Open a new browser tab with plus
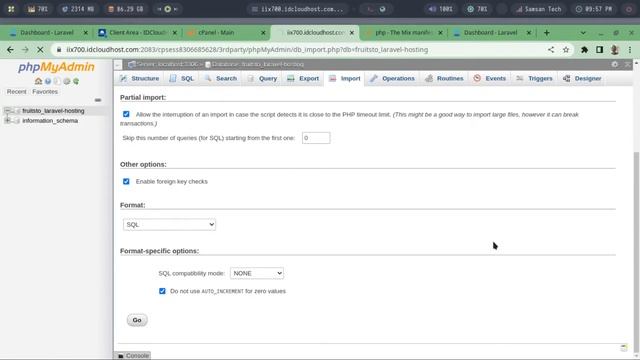Viewport: 640px width, 360px height. [547, 33]
